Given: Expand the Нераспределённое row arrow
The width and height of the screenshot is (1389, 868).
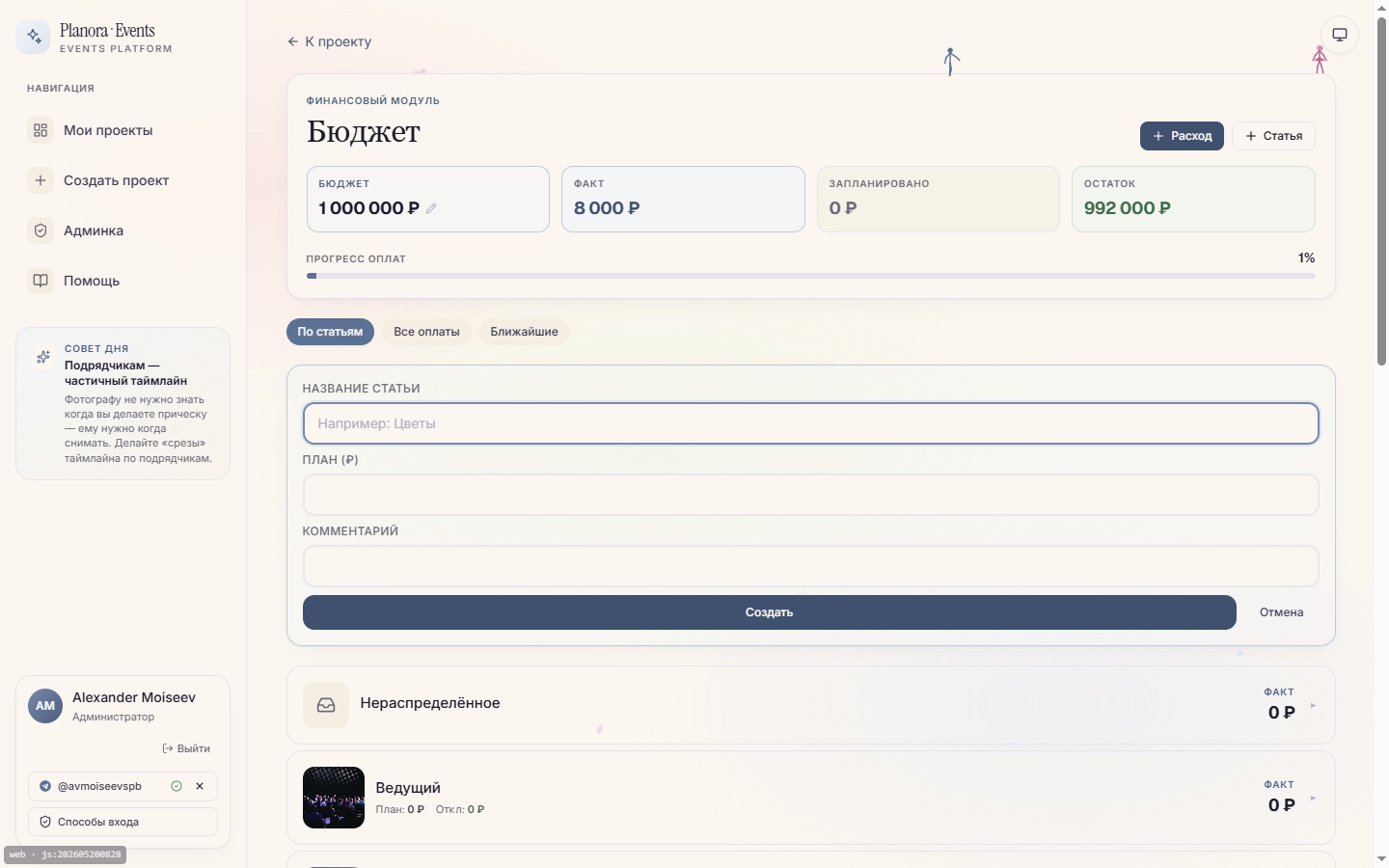Looking at the screenshot, I should pos(1313,706).
